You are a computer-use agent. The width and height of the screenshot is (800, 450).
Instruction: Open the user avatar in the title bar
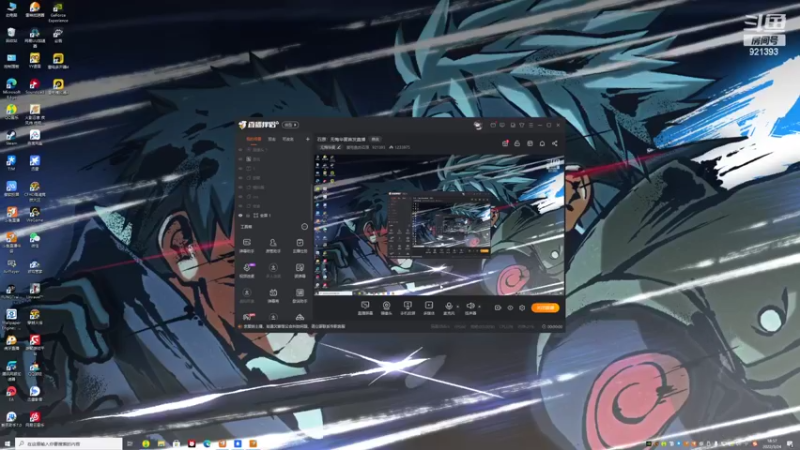click(478, 125)
